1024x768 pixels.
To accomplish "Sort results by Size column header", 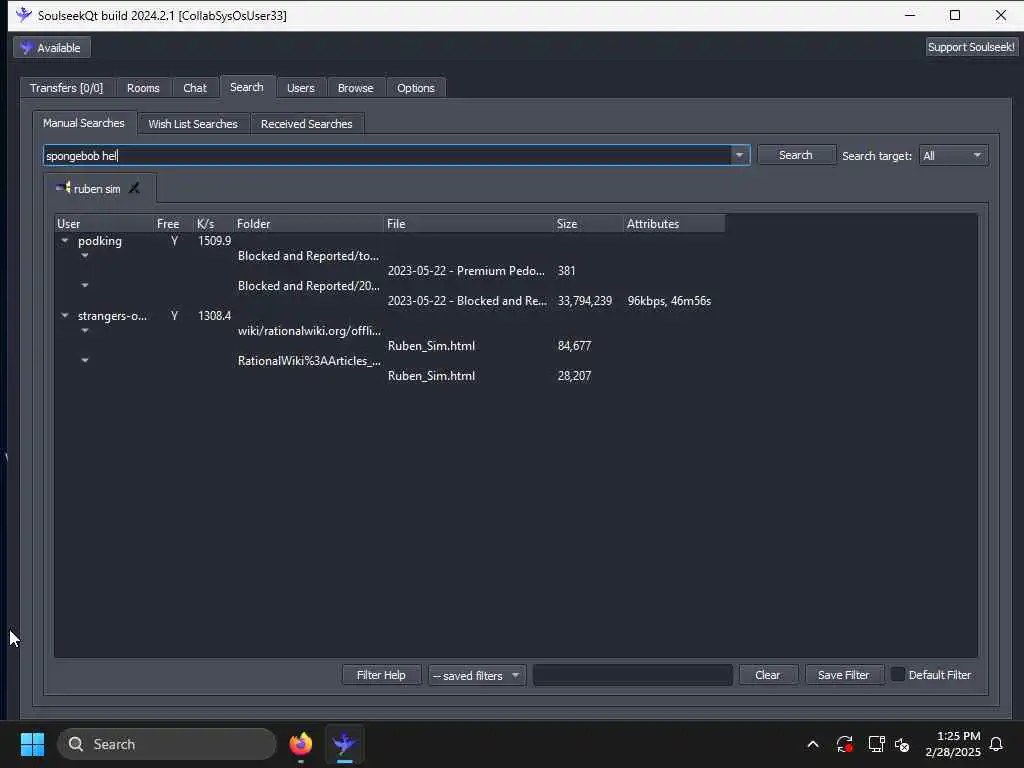I will pos(588,223).
